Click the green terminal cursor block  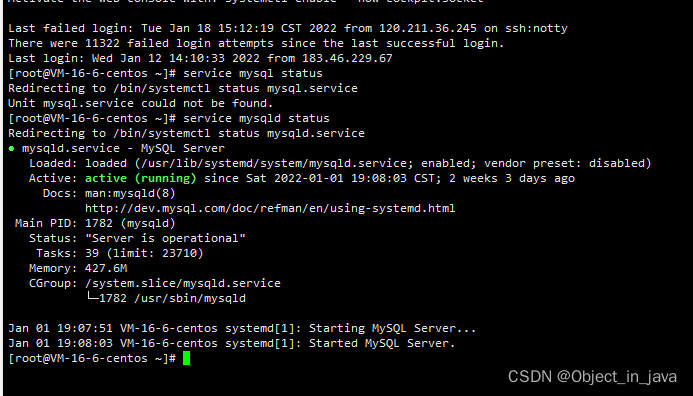[187, 358]
